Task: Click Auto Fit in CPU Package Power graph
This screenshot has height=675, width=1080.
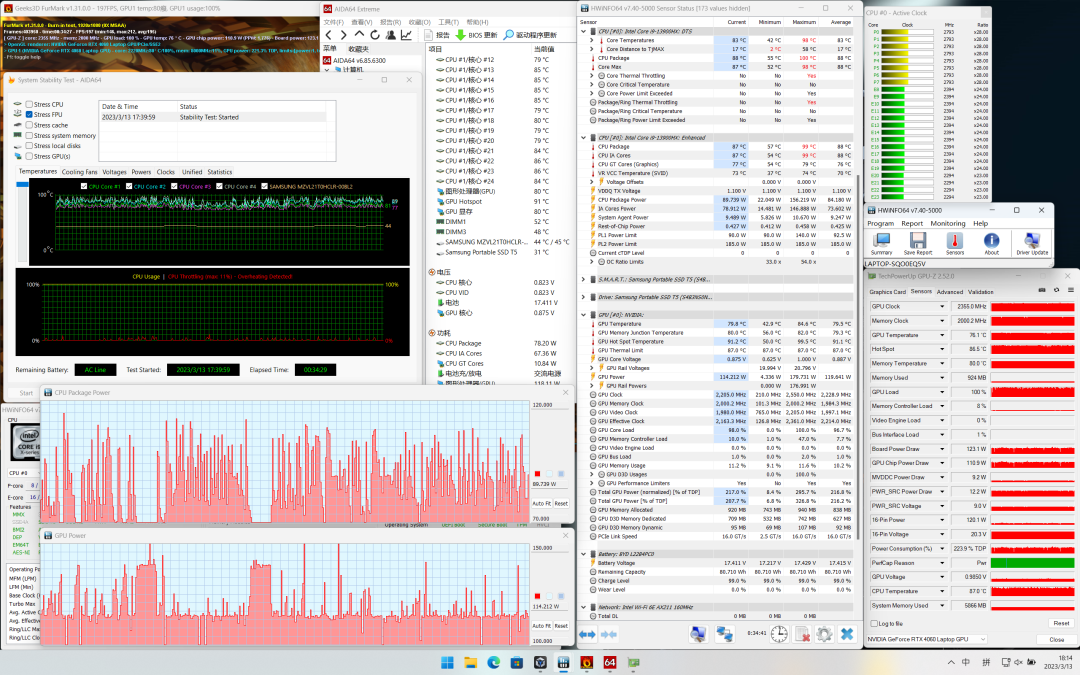Action: click(541, 503)
